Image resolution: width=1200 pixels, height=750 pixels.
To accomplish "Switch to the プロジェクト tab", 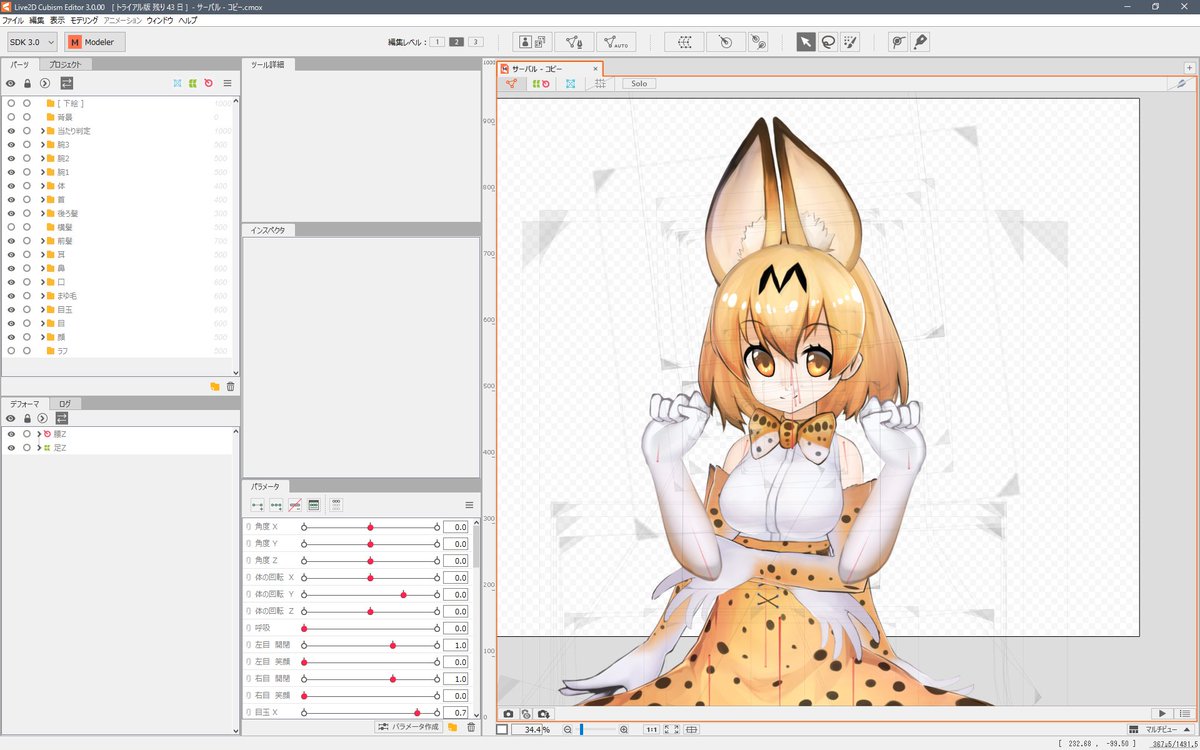I will [x=66, y=64].
